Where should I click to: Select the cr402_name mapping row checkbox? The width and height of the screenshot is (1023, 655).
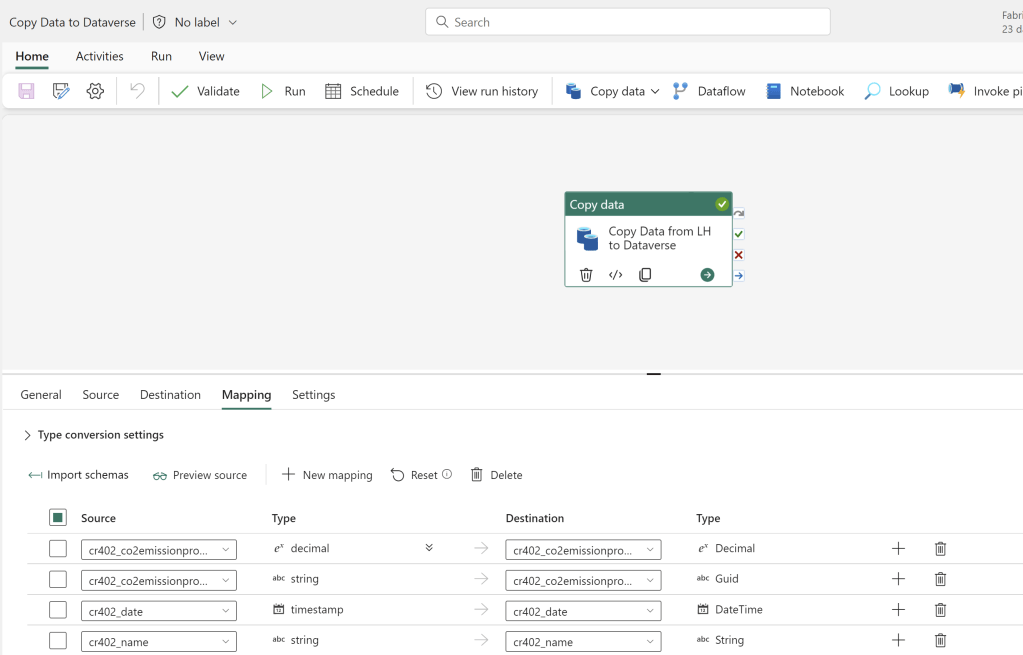(x=58, y=640)
